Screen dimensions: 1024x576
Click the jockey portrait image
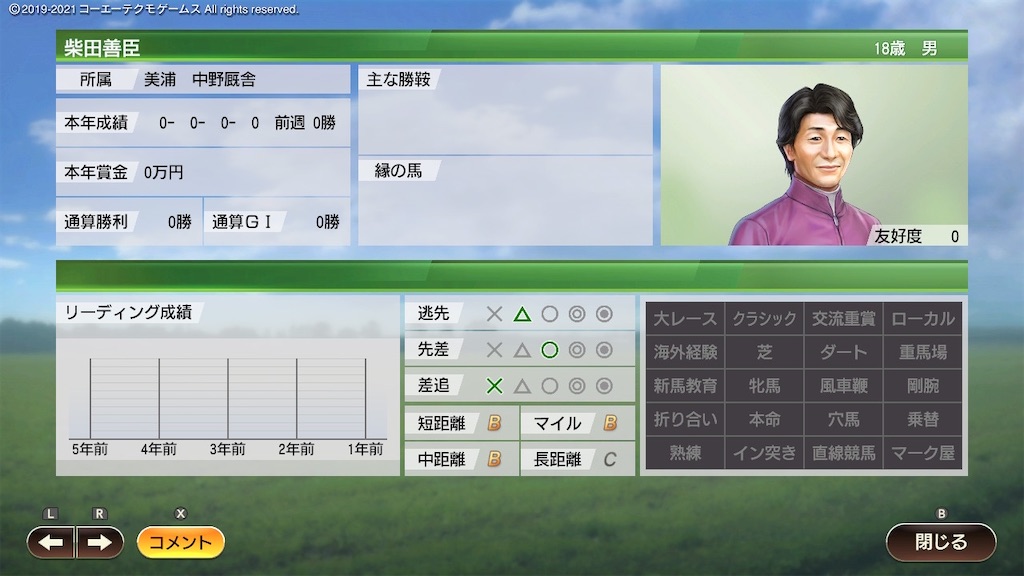[x=814, y=155]
